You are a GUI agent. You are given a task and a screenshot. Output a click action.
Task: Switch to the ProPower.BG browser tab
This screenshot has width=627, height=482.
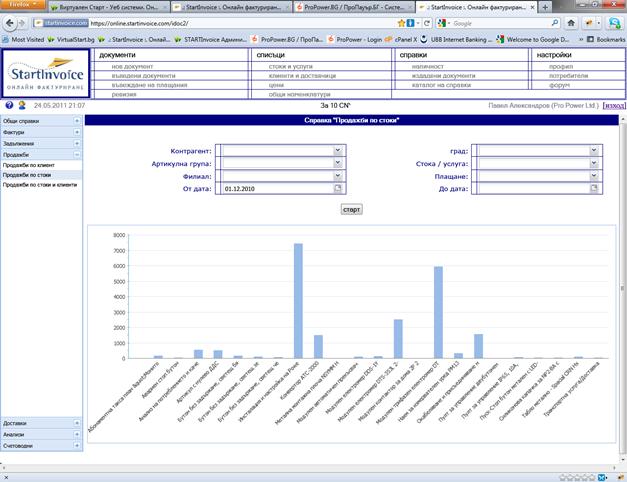(x=353, y=7)
